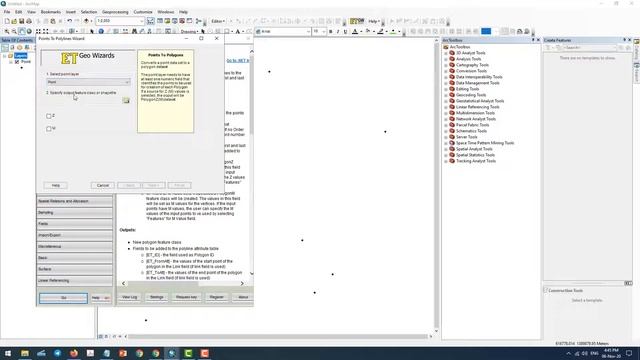Enable the M checkbox in wizard
Viewport: 640px width, 360px height.
pyautogui.click(x=49, y=129)
